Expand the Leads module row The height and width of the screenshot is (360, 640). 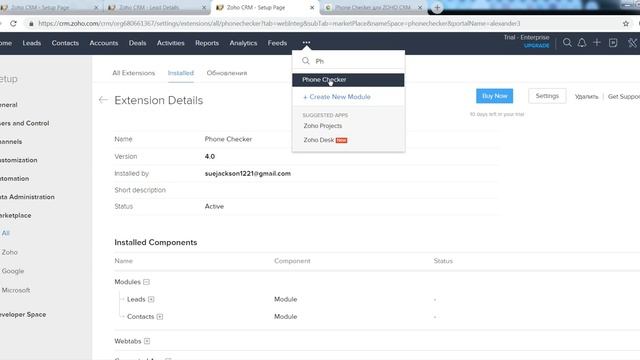151,299
